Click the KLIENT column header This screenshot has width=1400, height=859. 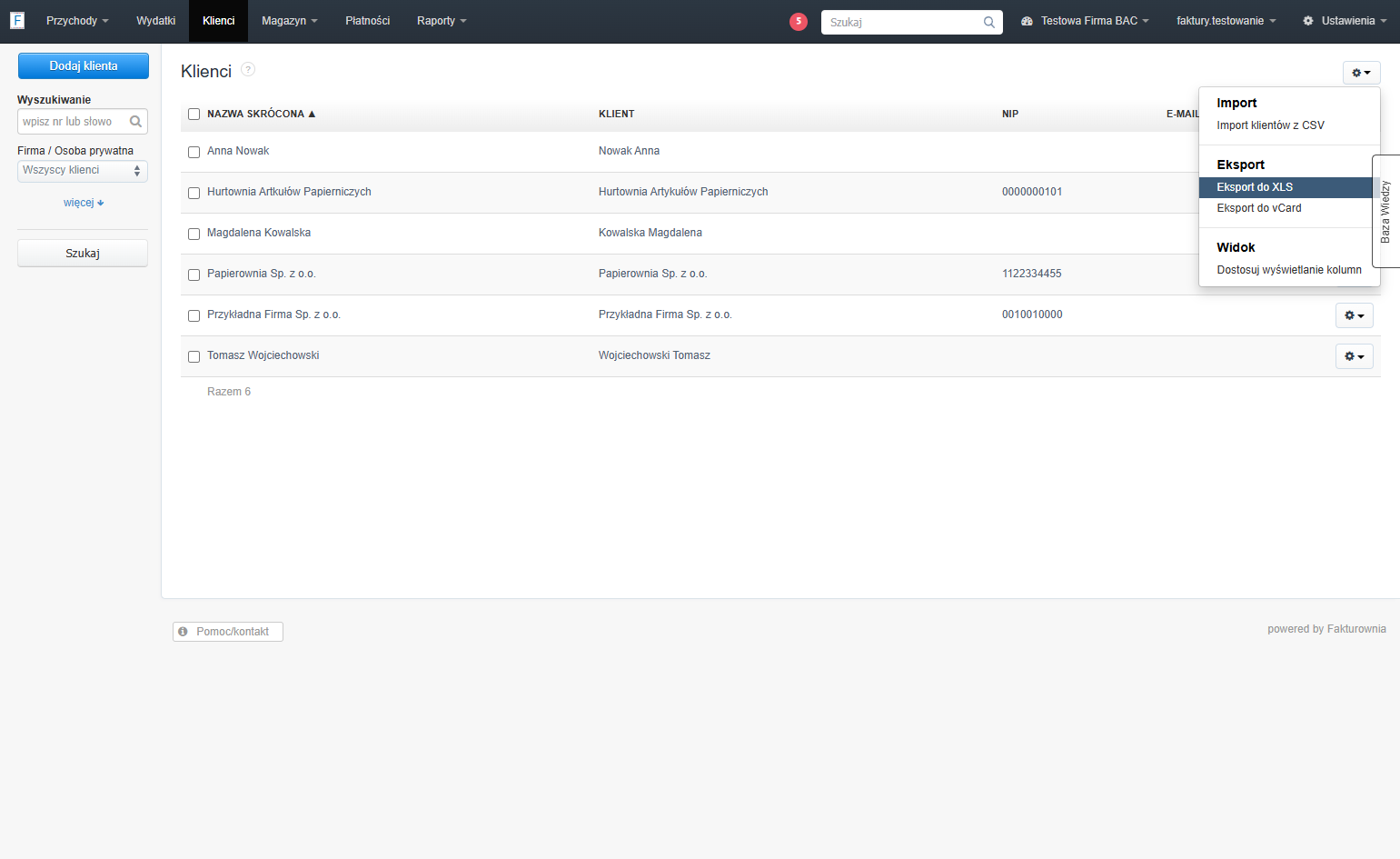click(617, 115)
